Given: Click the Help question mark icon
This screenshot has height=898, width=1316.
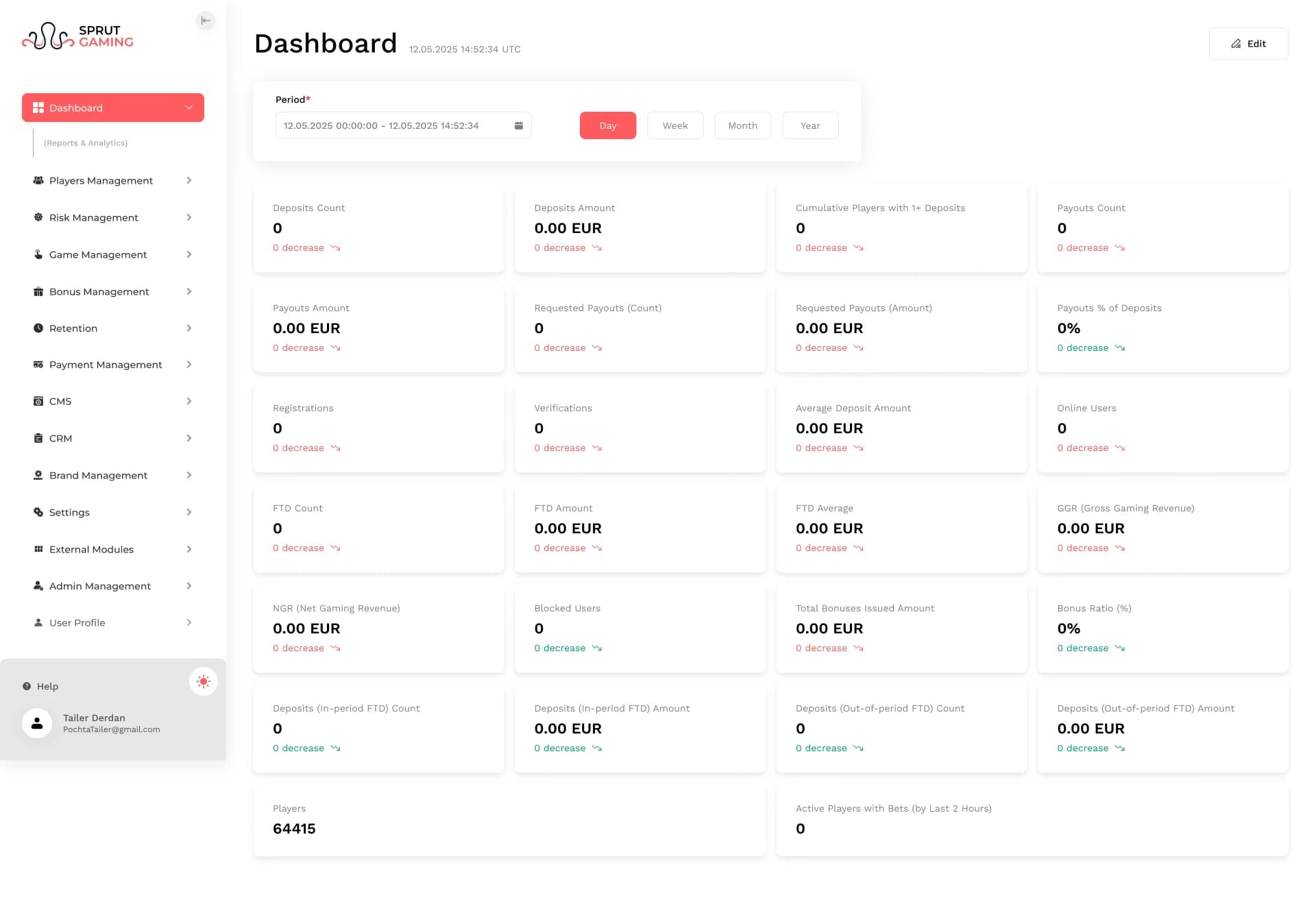Looking at the screenshot, I should [x=27, y=686].
